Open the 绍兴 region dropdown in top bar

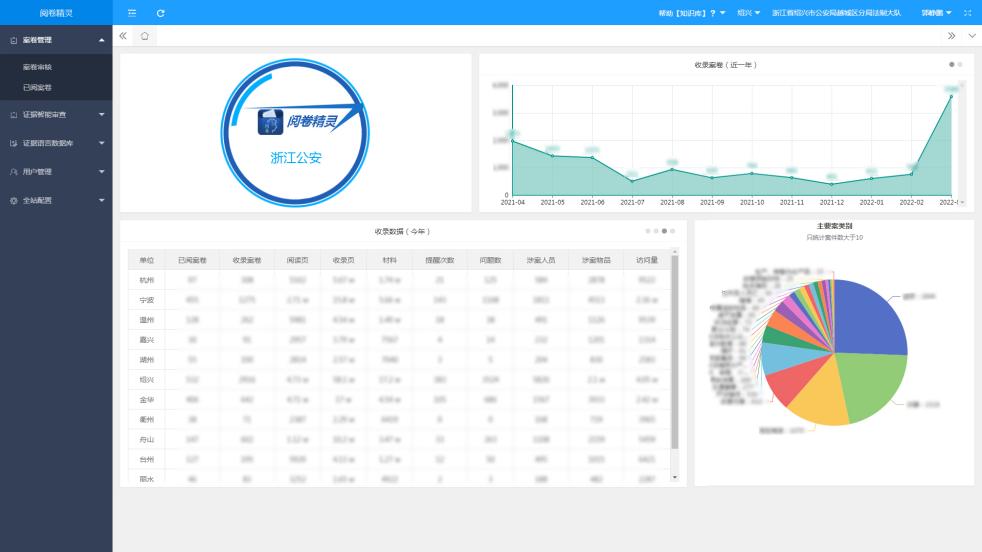point(748,13)
